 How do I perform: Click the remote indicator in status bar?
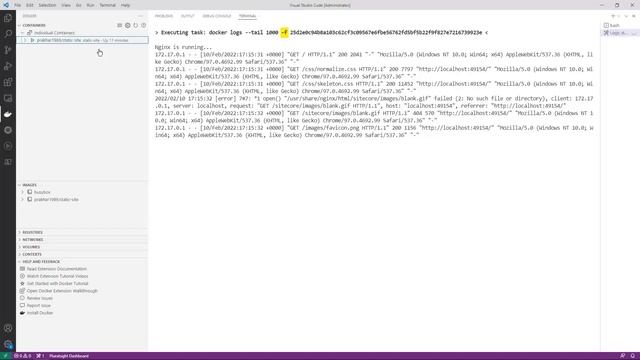(5, 356)
